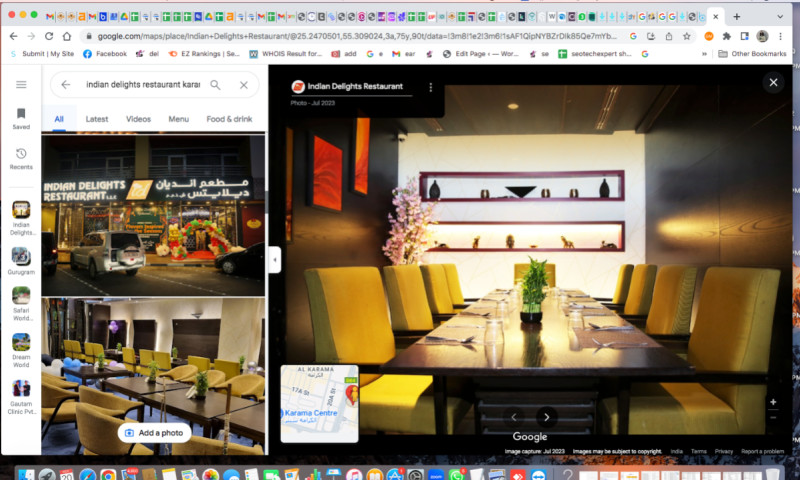
Task: Open the Food & drink tab
Action: tap(229, 119)
